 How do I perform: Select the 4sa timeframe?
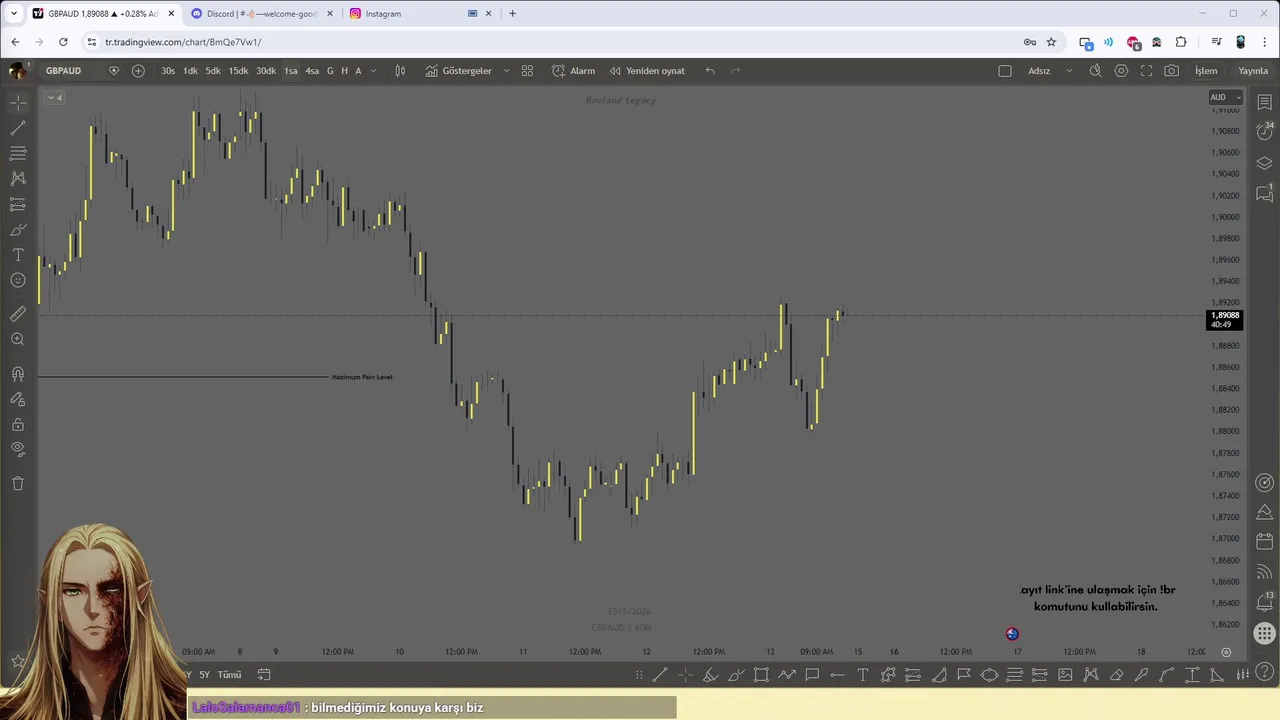[x=312, y=71]
